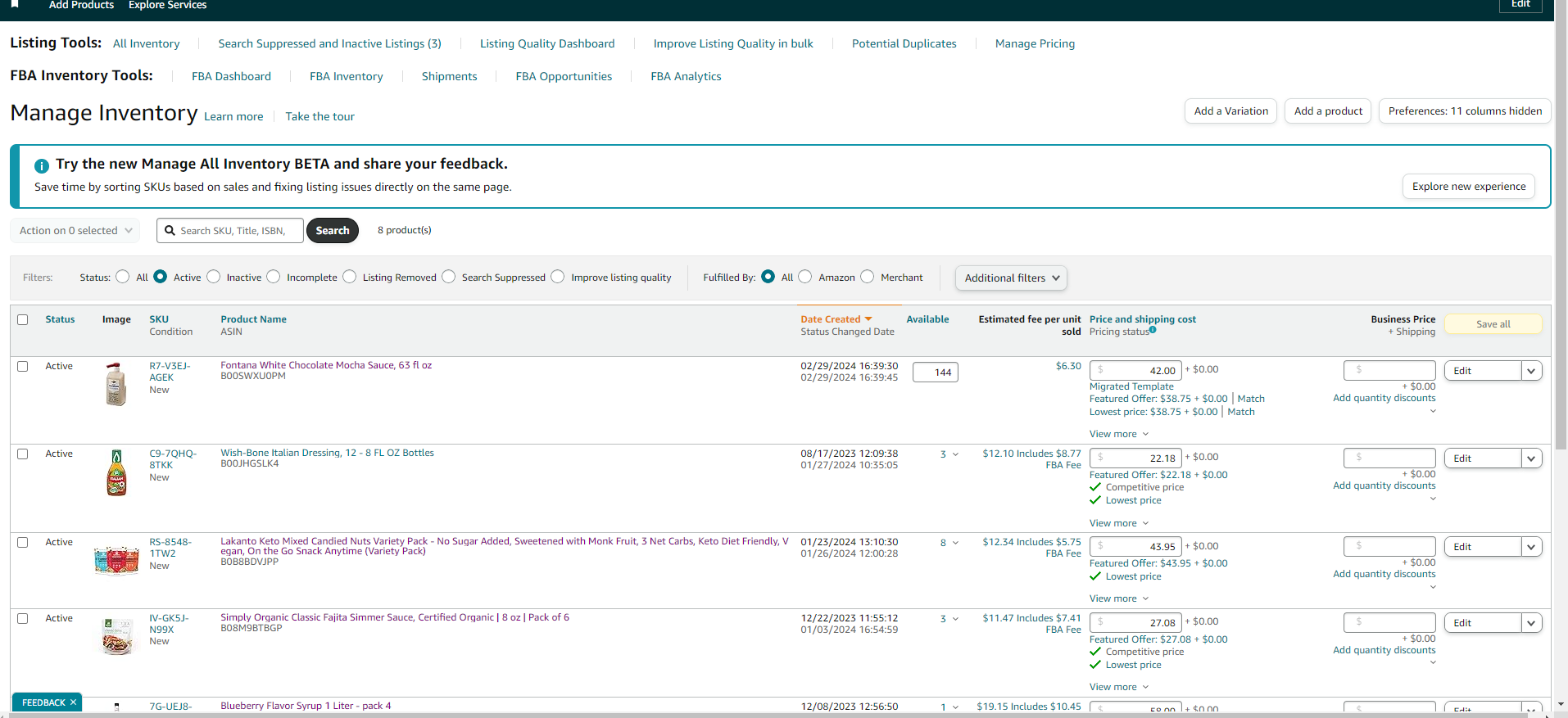
Task: Open FBA Analytics
Action: click(687, 77)
